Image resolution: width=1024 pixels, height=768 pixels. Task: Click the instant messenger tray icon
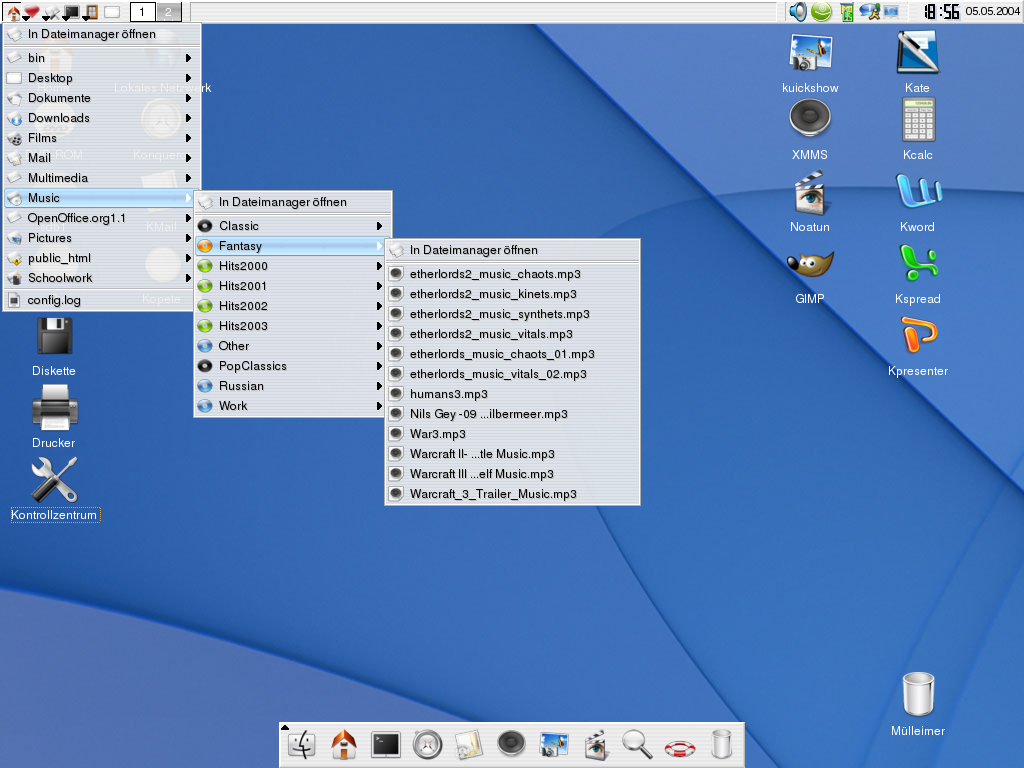869,11
